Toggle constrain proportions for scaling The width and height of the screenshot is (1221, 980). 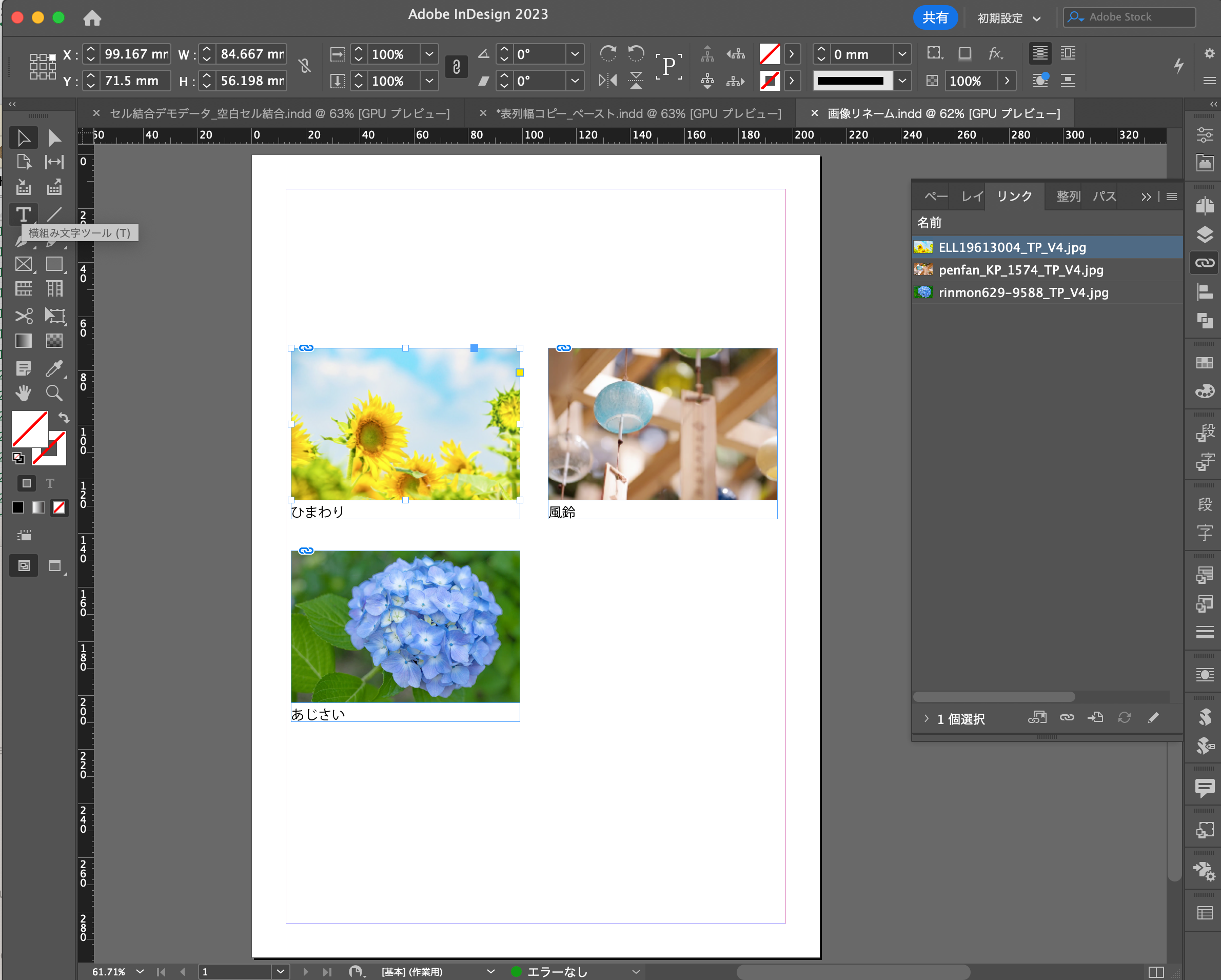pos(457,67)
